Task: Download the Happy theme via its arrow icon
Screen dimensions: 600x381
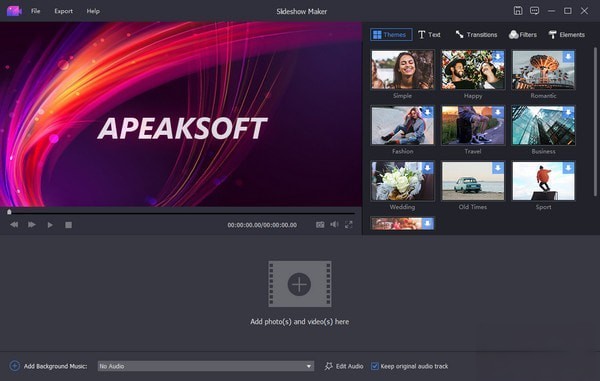Action: pos(498,57)
